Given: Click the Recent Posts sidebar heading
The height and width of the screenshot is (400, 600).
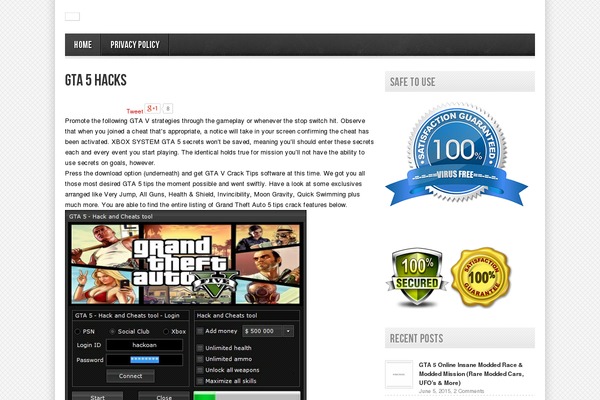Looking at the screenshot, I should [460, 338].
